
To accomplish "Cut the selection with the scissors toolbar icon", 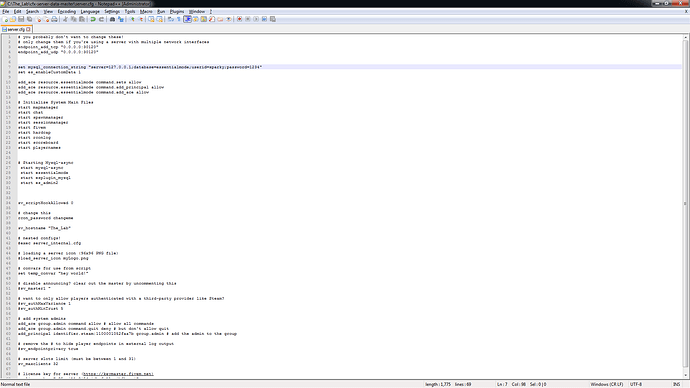I will (x=65, y=19).
